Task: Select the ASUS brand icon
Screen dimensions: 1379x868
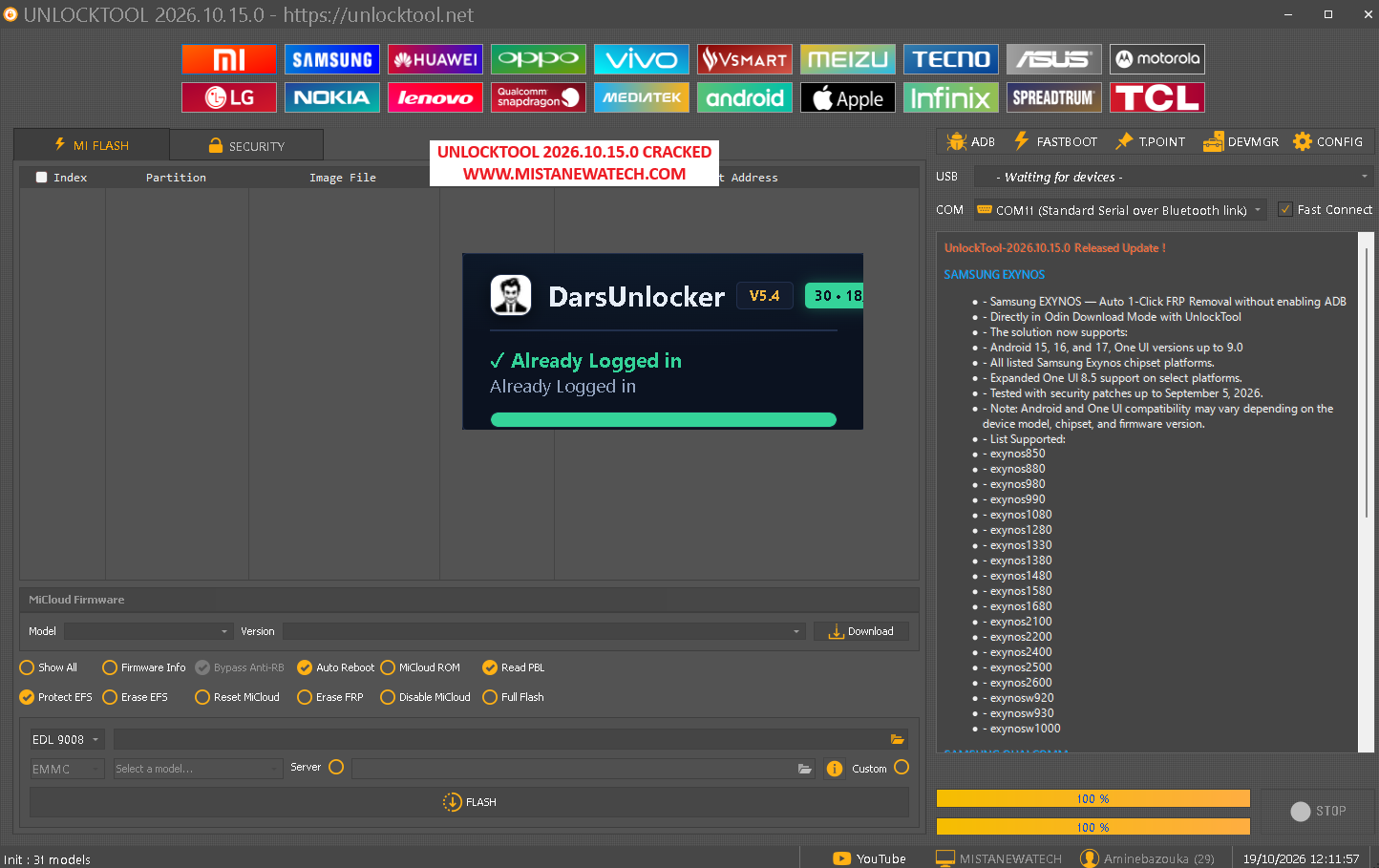Action: [1054, 59]
